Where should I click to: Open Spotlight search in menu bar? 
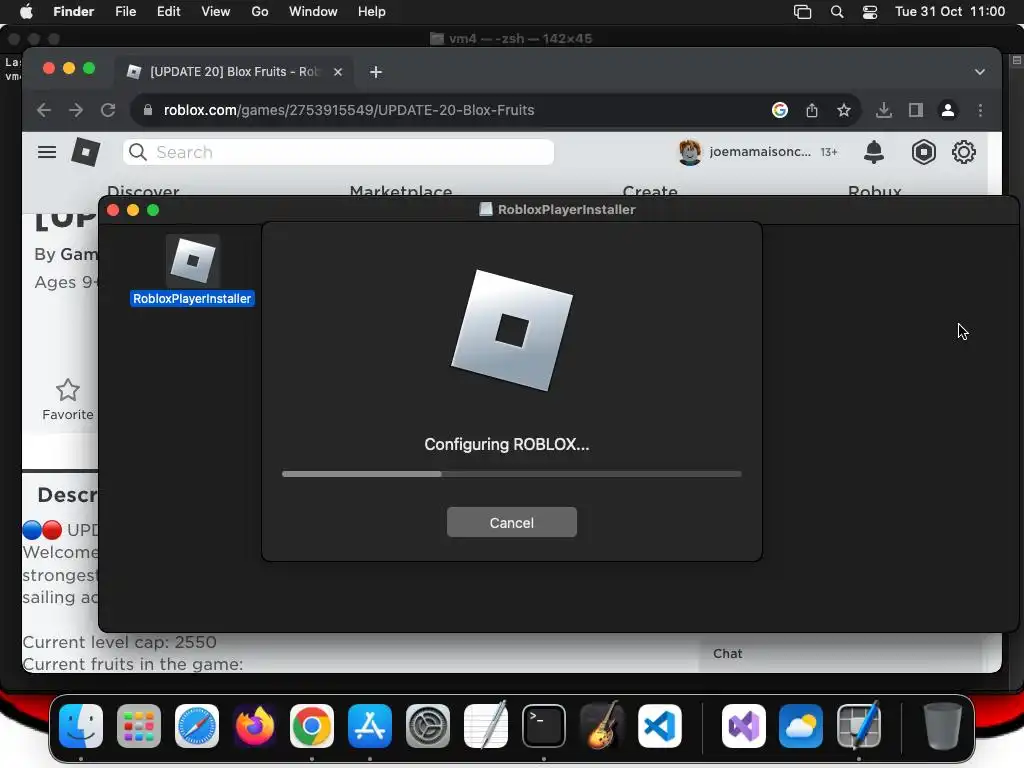[837, 12]
